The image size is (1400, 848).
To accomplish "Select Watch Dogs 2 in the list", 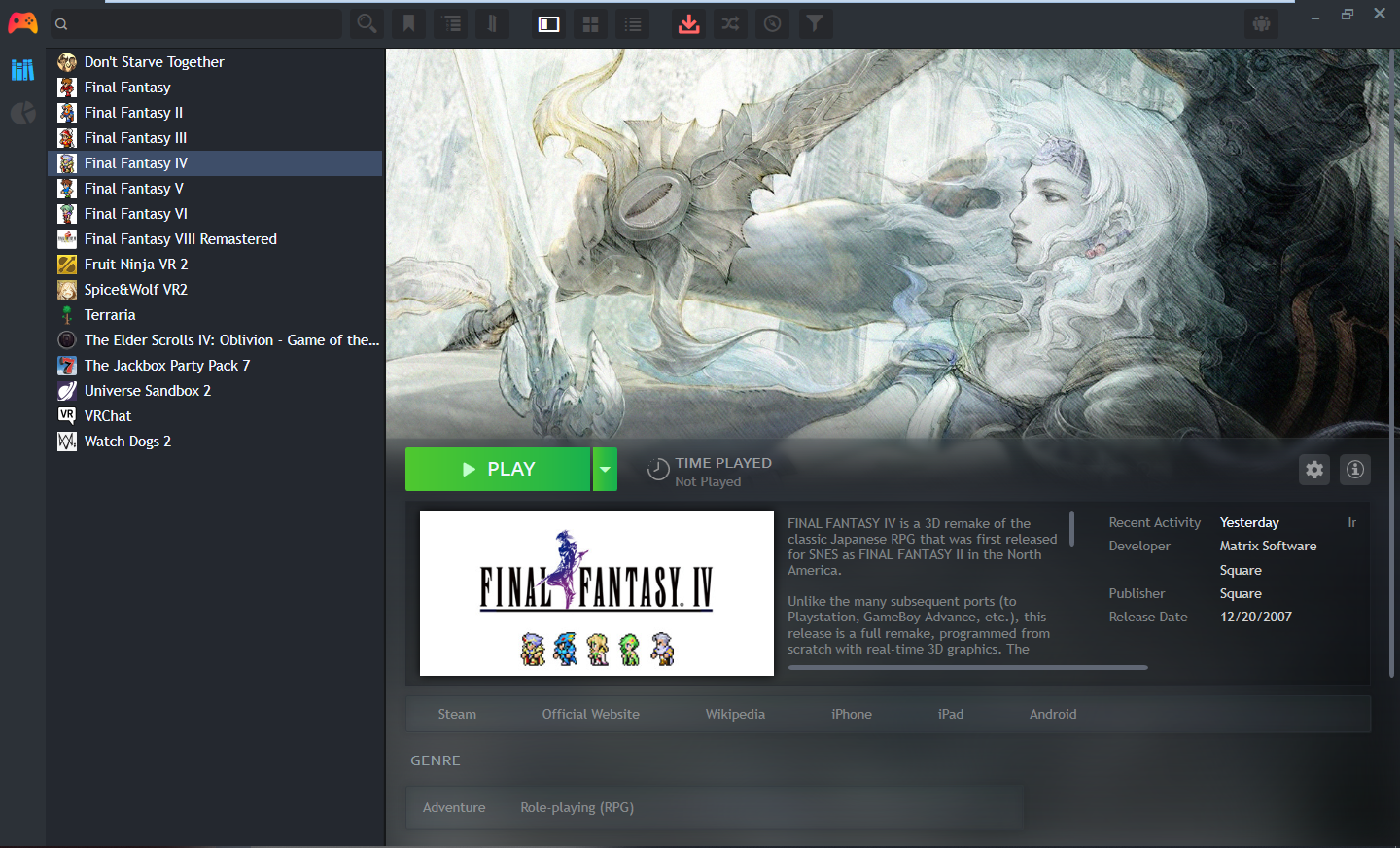I will point(215,442).
